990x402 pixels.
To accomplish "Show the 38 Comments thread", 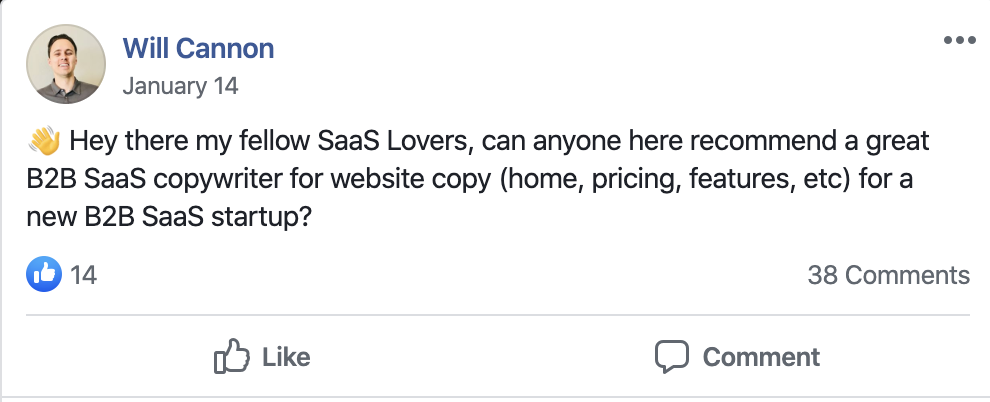I will (888, 275).
